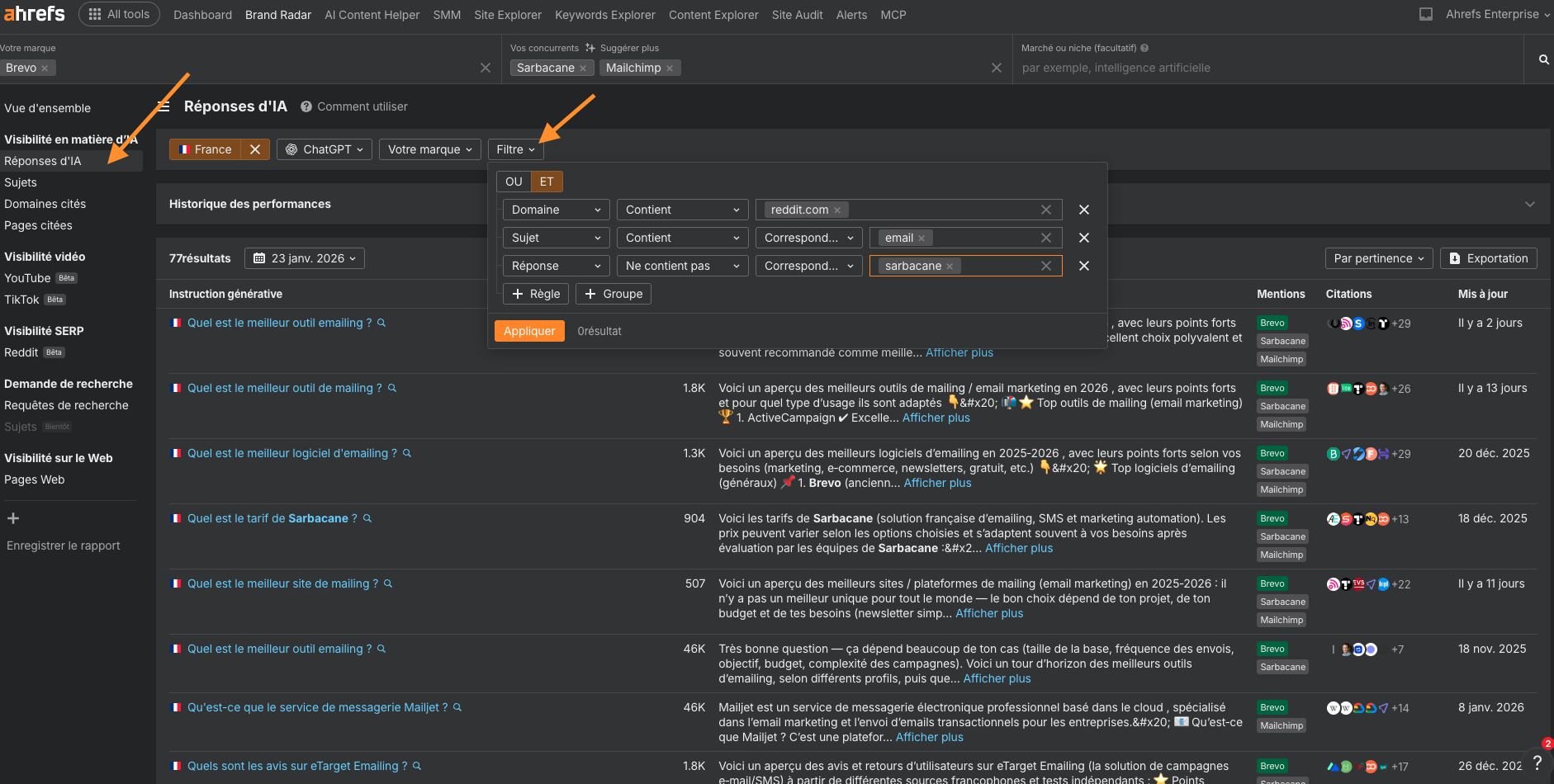Click the Appliquer button

click(529, 331)
